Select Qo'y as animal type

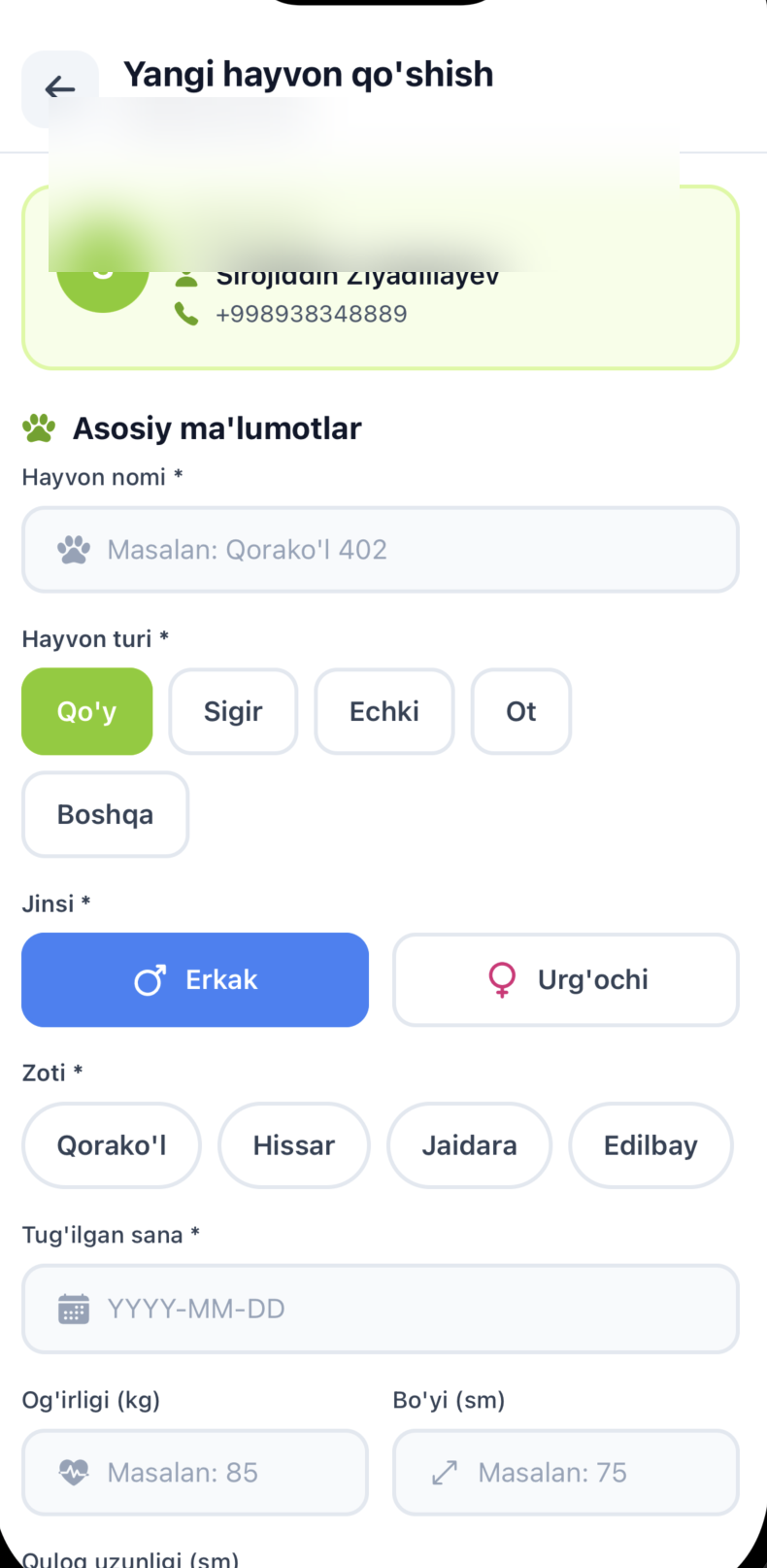[87, 711]
